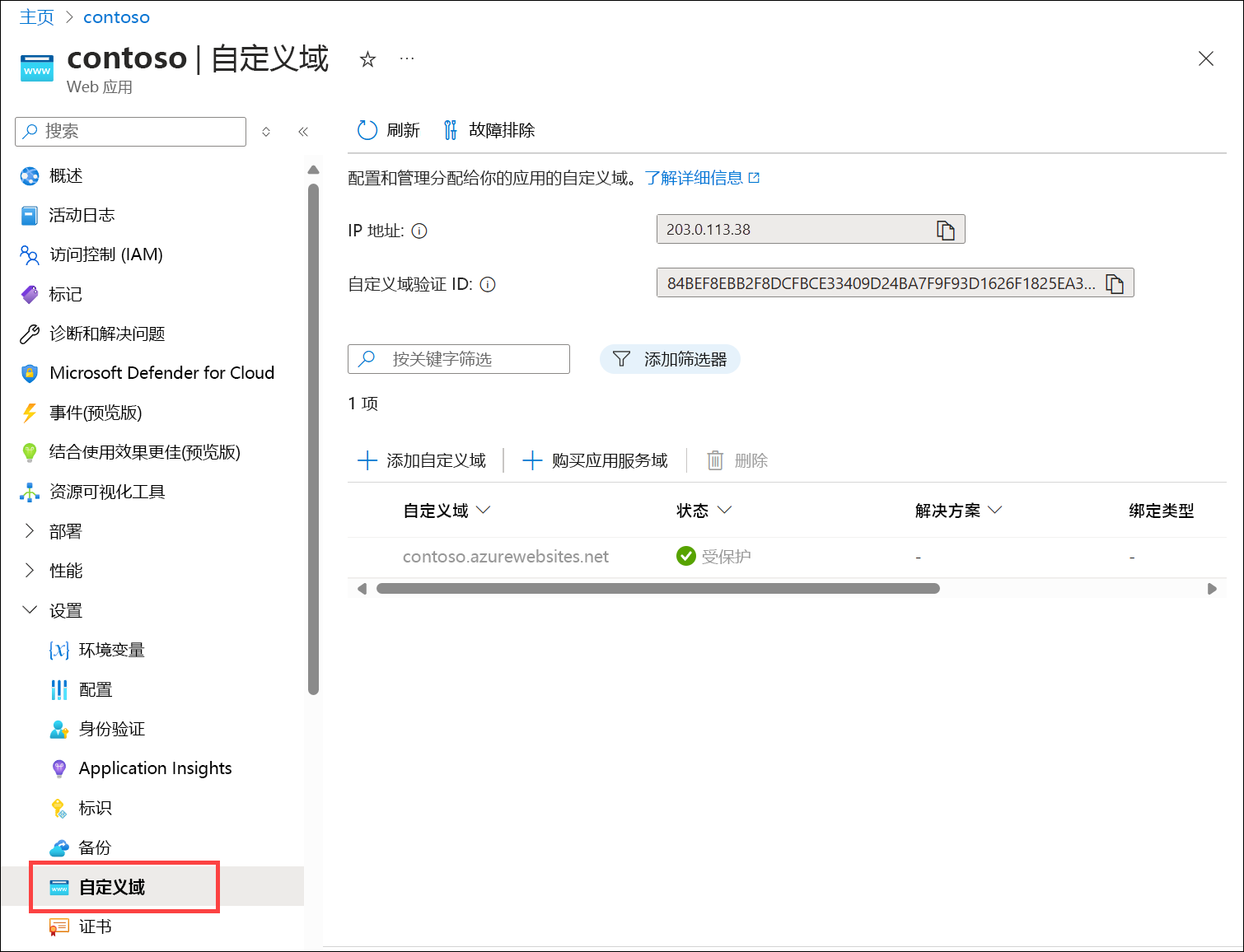Click the refresh icon in the toolbar

(x=367, y=130)
